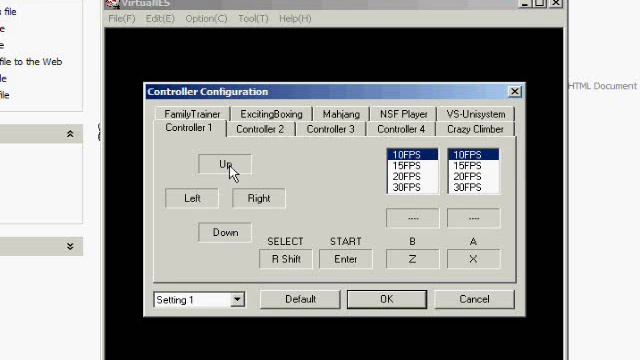The image size is (640, 360).
Task: Expand the Explorer side panel section with down chevron
Action: point(70,247)
